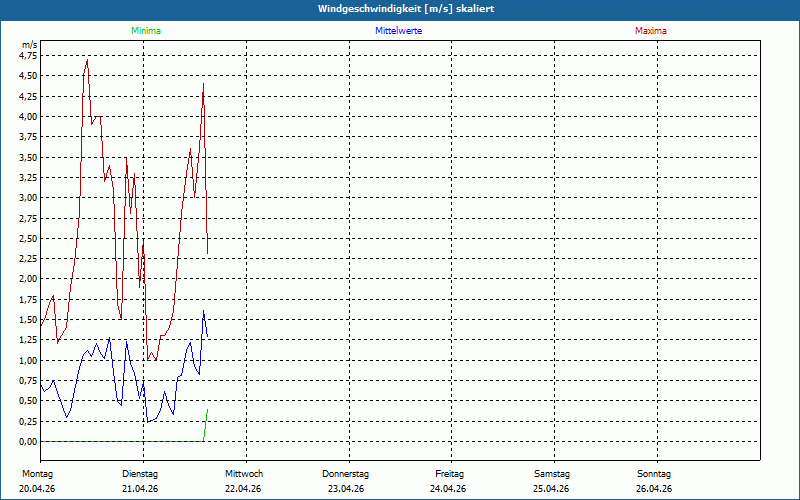Select the Dienstag 21.04.26 axis label

[140, 481]
